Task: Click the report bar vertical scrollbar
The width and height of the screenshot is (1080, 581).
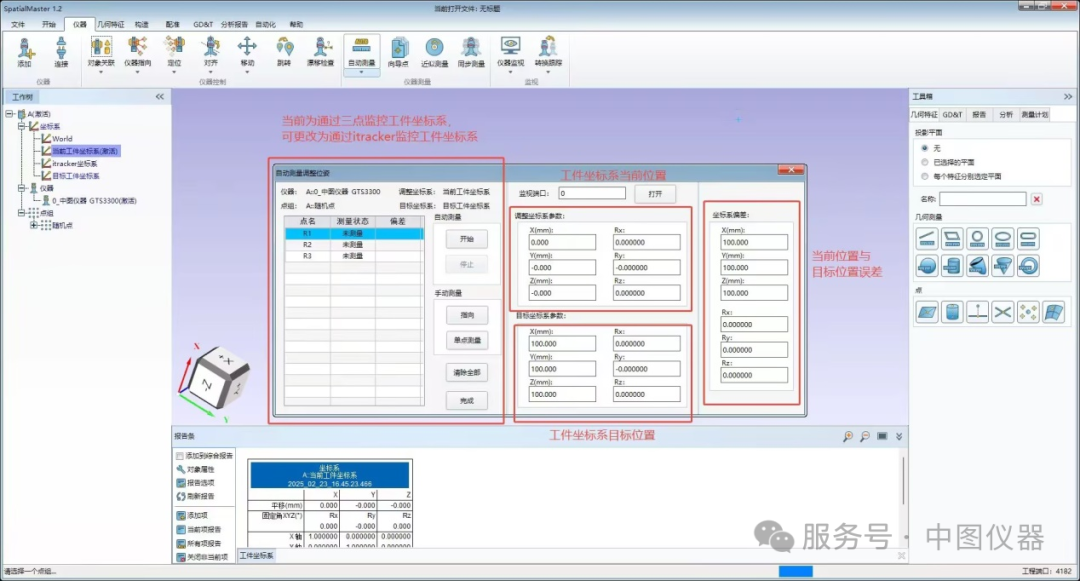Action: pos(904,480)
